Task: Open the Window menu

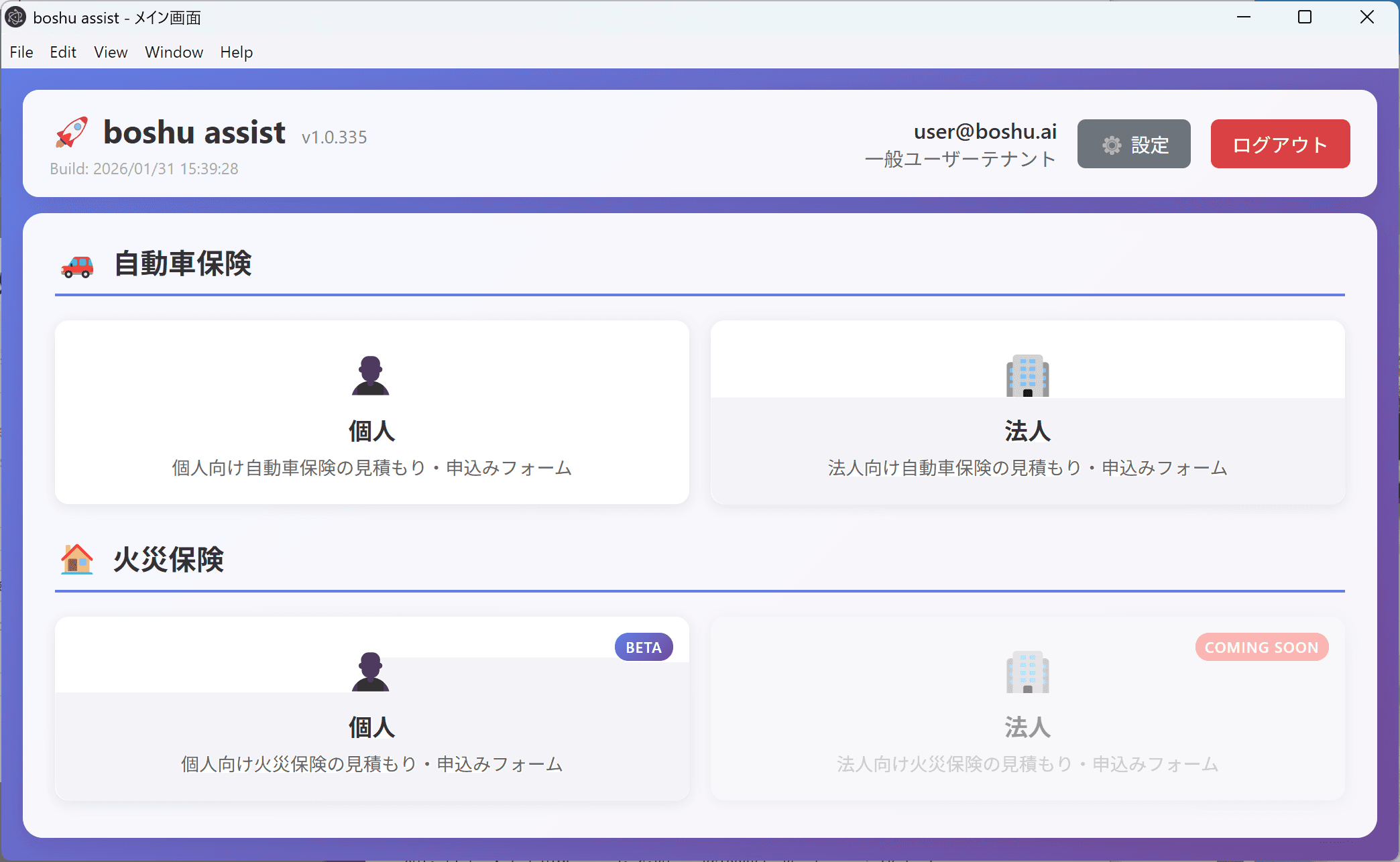Action: coord(173,52)
